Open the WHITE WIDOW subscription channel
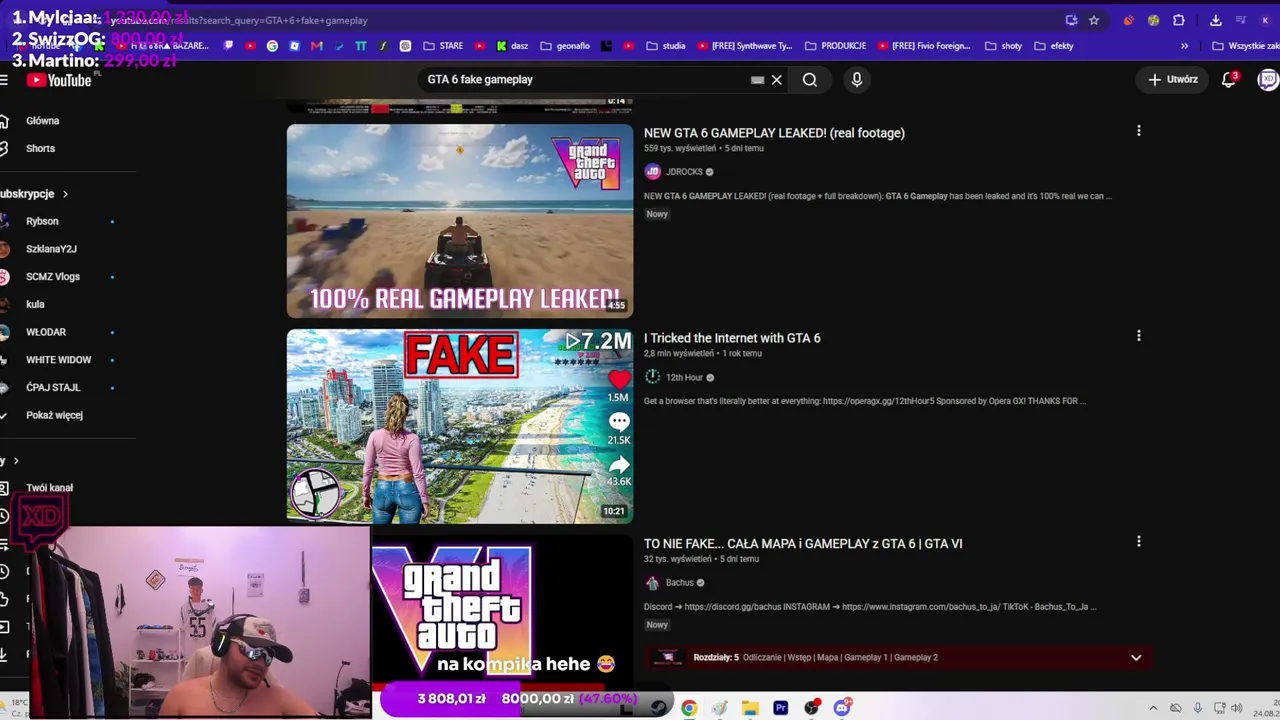The width and height of the screenshot is (1280, 720). (x=58, y=360)
